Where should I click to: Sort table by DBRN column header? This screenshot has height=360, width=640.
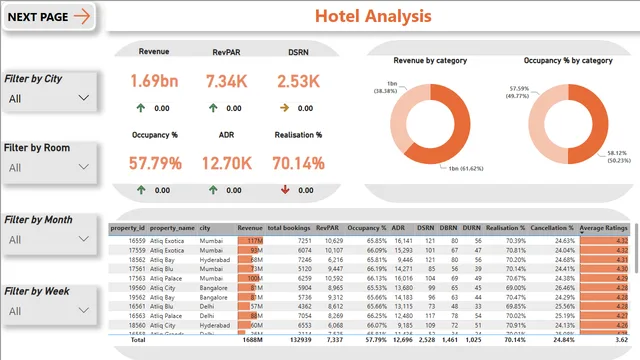coord(448,228)
